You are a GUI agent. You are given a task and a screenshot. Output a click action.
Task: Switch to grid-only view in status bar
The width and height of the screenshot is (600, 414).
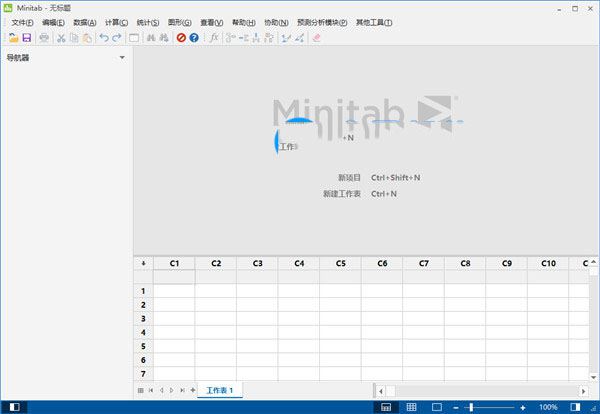411,407
